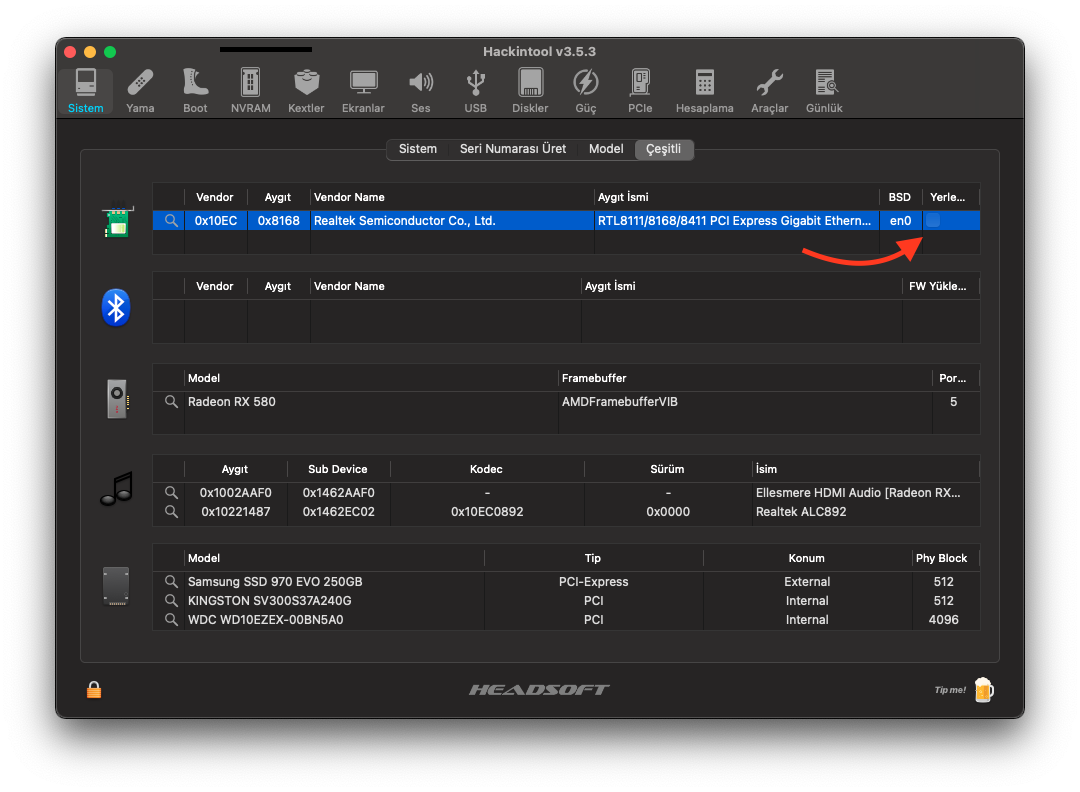Viewport: 1080px width, 792px height.
Task: Select the Realtek ALC892 audio row
Action: click(x=565, y=512)
